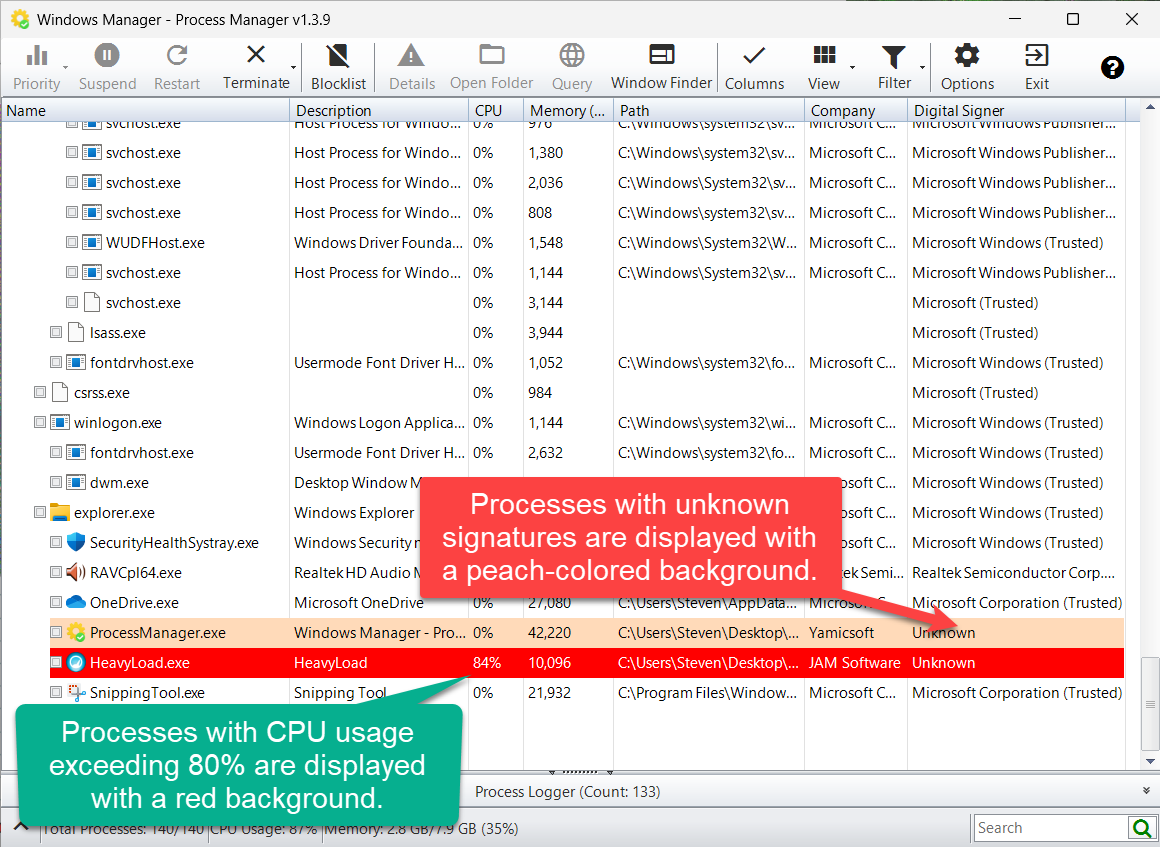Click the SnippingTool.exe scissors icon

click(75, 692)
